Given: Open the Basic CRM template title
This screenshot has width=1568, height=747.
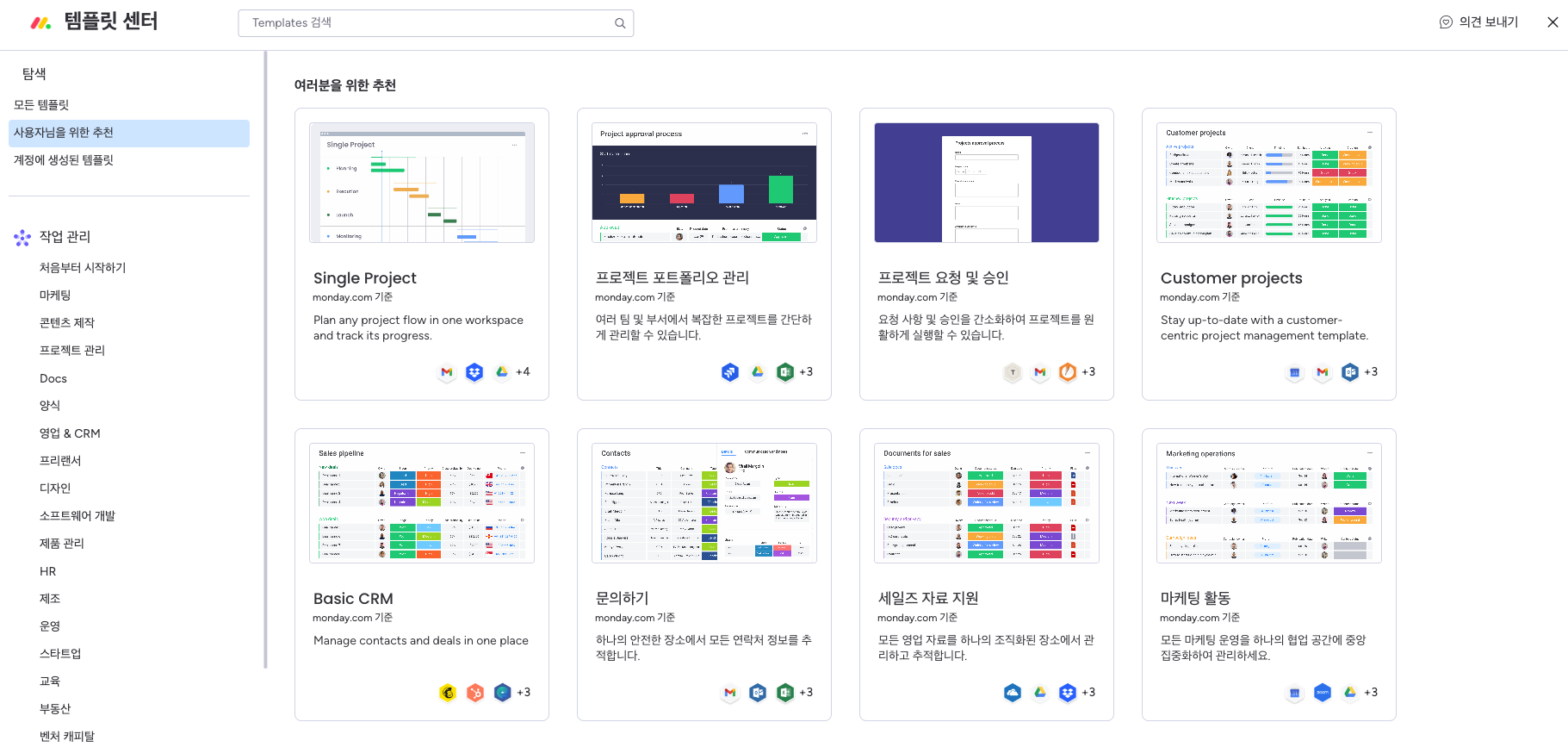Looking at the screenshot, I should [x=353, y=599].
